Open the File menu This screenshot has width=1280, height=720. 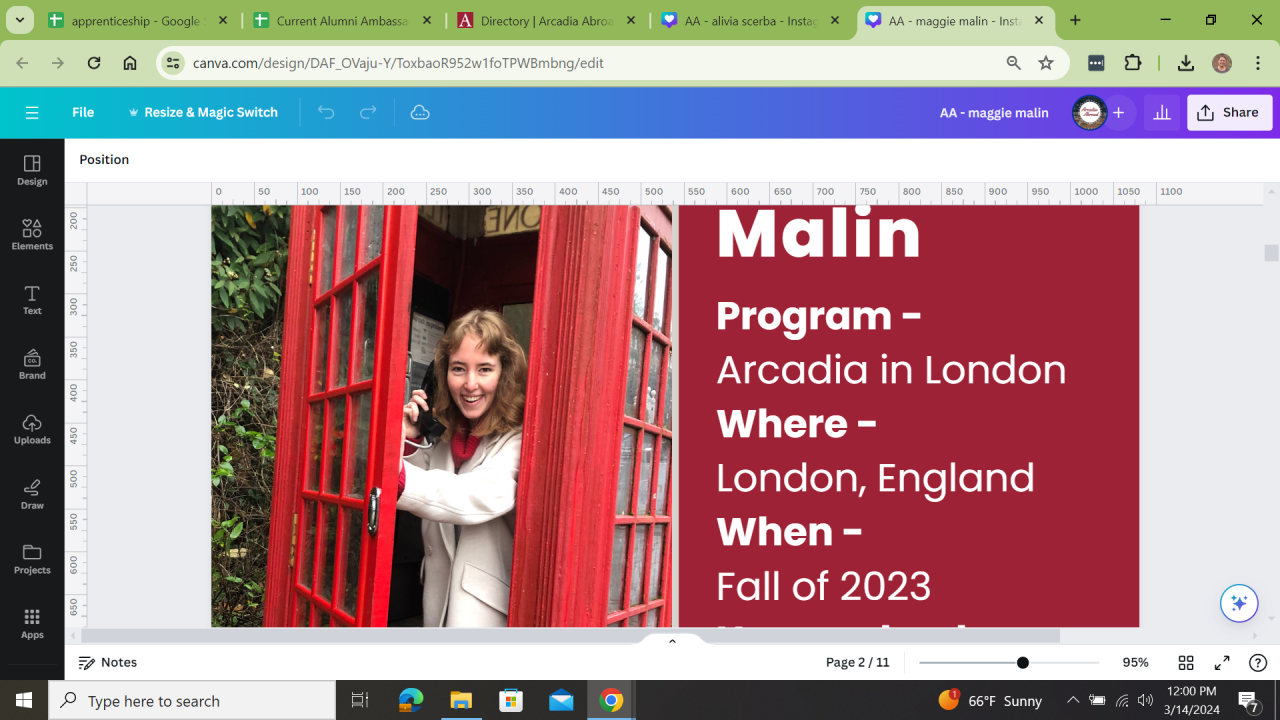tap(83, 113)
